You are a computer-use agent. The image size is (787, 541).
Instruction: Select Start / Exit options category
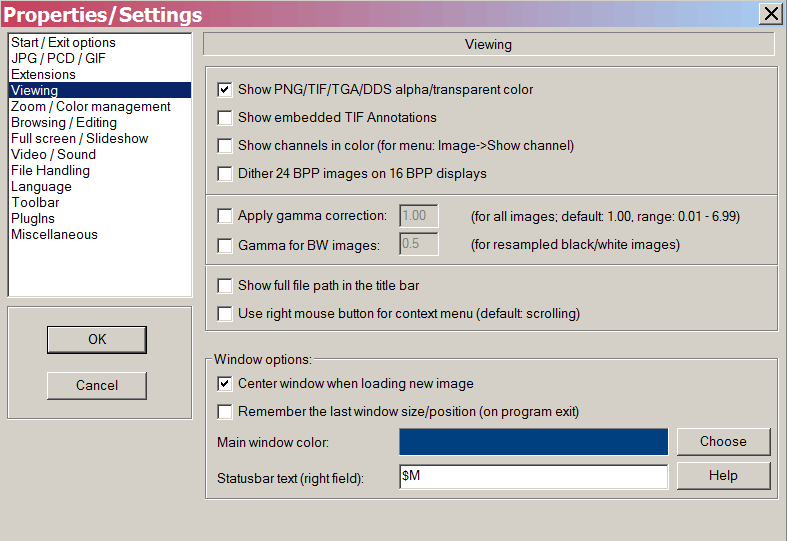click(63, 43)
